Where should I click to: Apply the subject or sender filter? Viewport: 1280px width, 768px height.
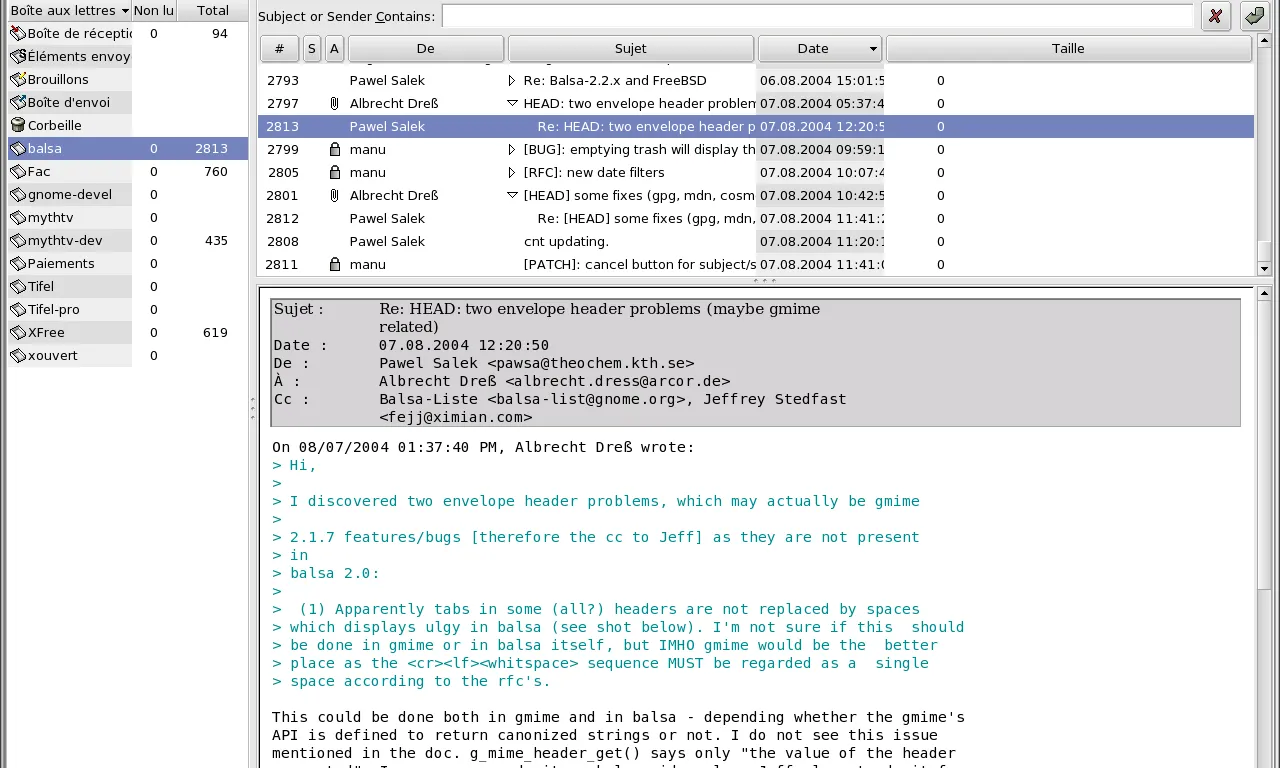click(1254, 16)
